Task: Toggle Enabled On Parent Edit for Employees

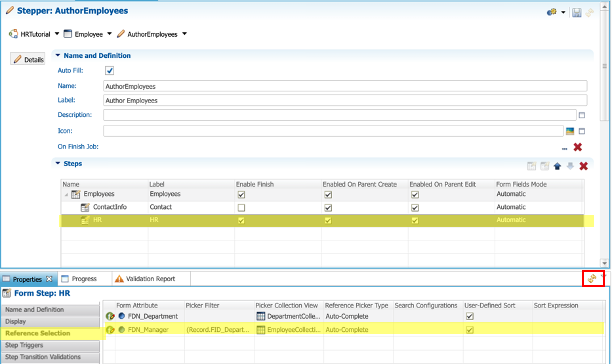Action: click(415, 194)
